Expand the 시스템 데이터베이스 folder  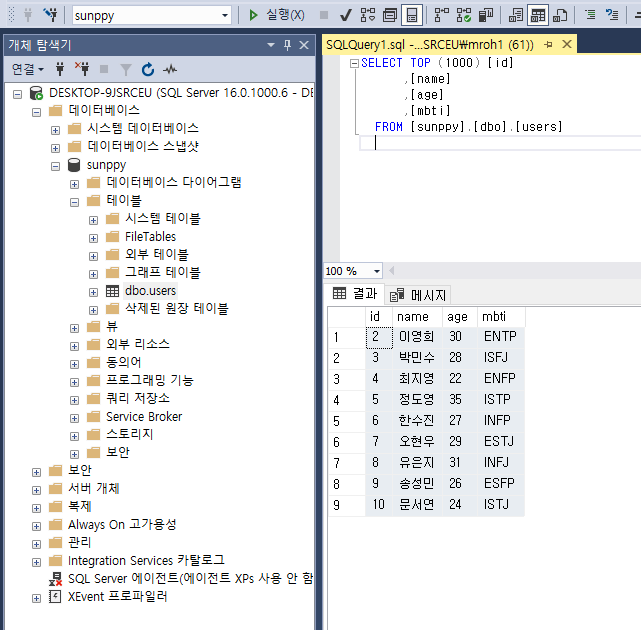pyautogui.click(x=55, y=130)
